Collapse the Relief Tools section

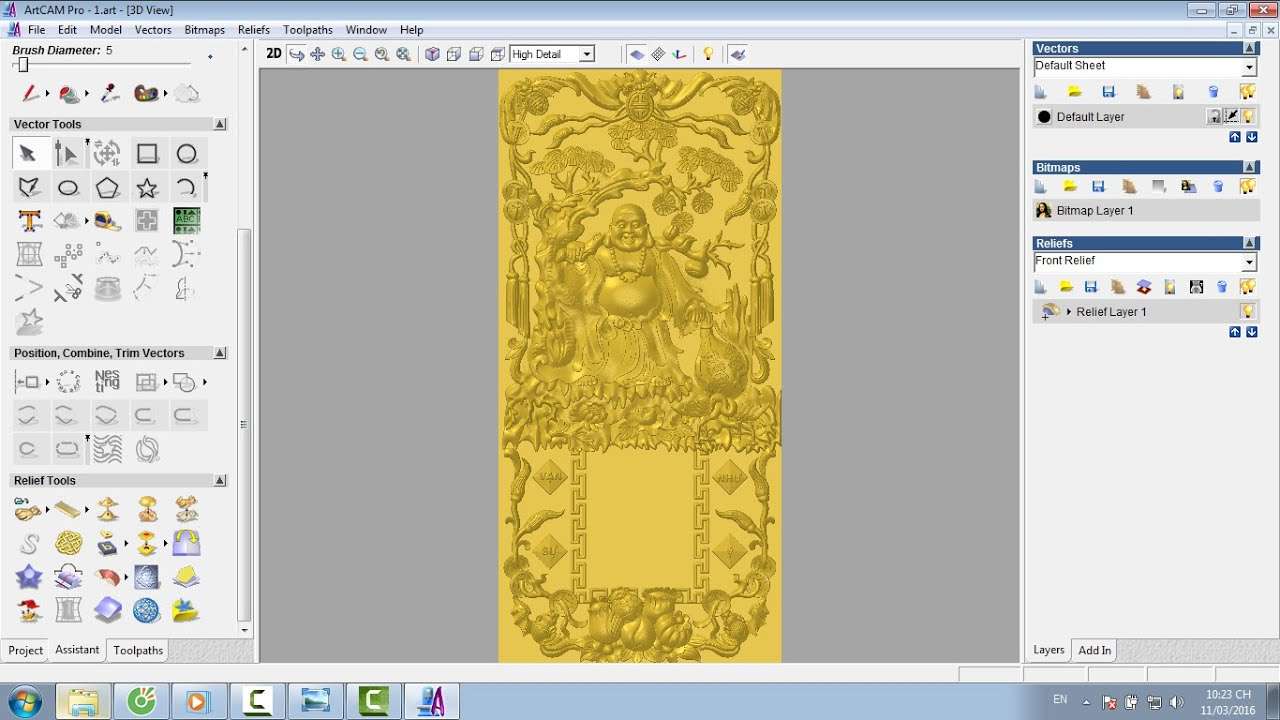tap(220, 480)
